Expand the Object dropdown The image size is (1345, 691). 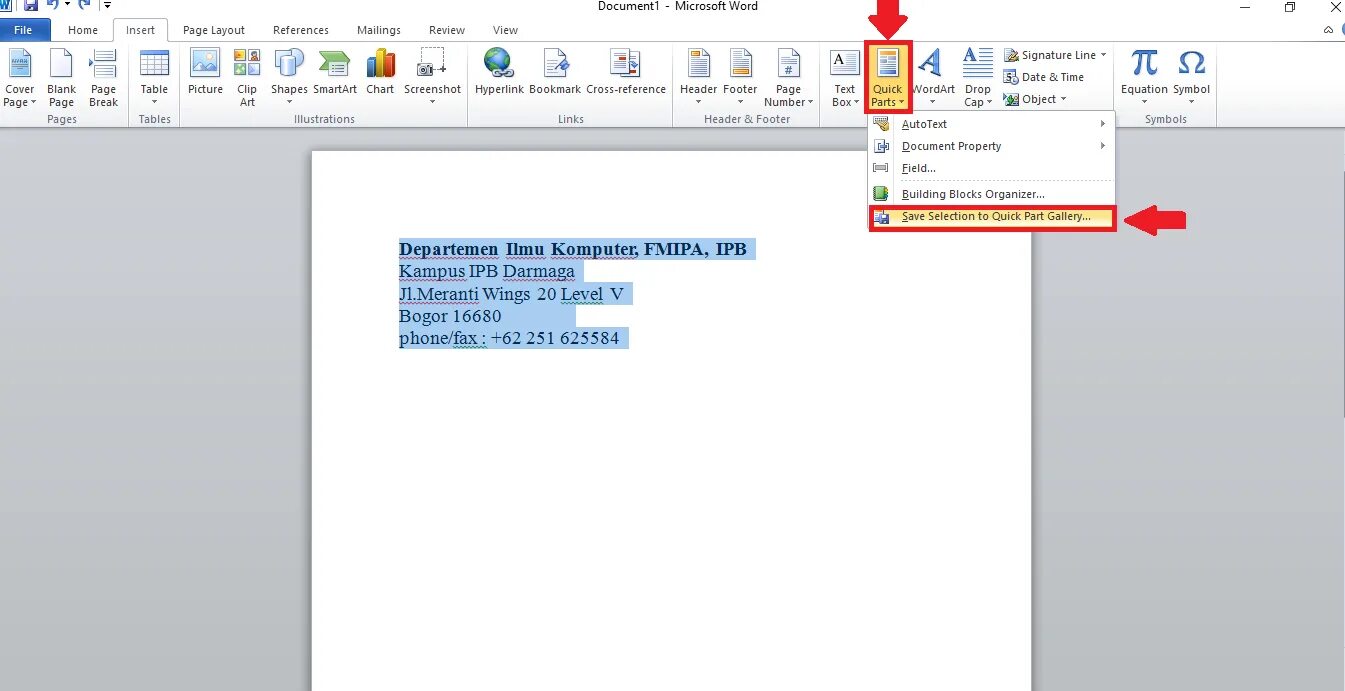[x=1063, y=99]
